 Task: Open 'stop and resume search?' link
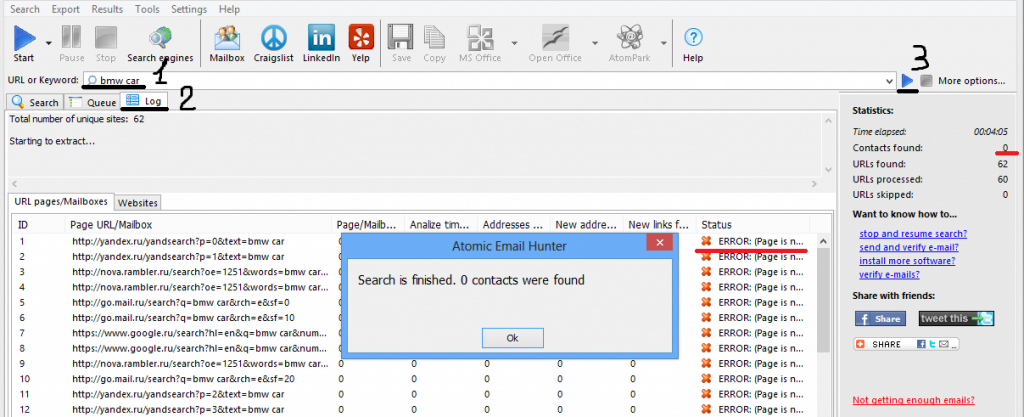point(913,233)
